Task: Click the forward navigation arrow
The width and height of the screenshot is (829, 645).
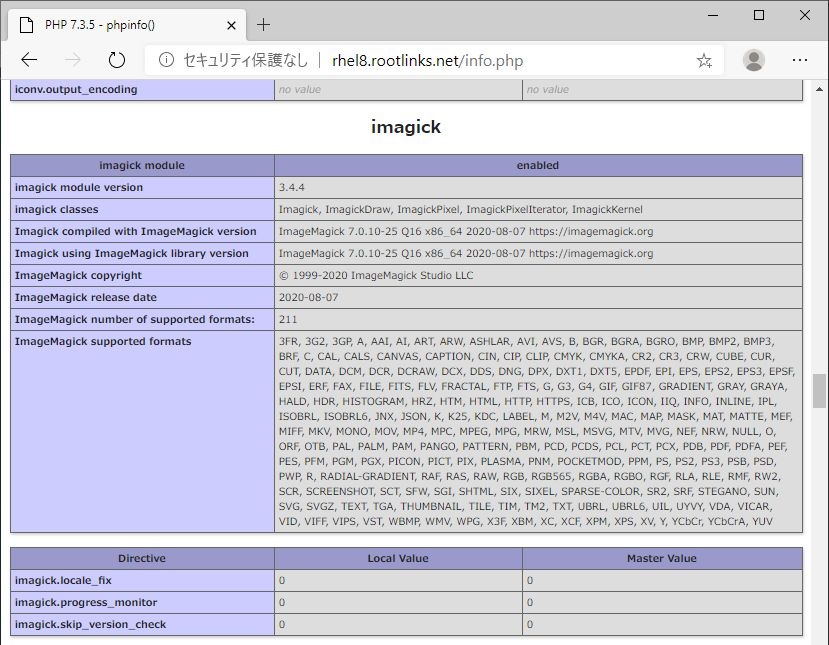Action: (x=72, y=60)
